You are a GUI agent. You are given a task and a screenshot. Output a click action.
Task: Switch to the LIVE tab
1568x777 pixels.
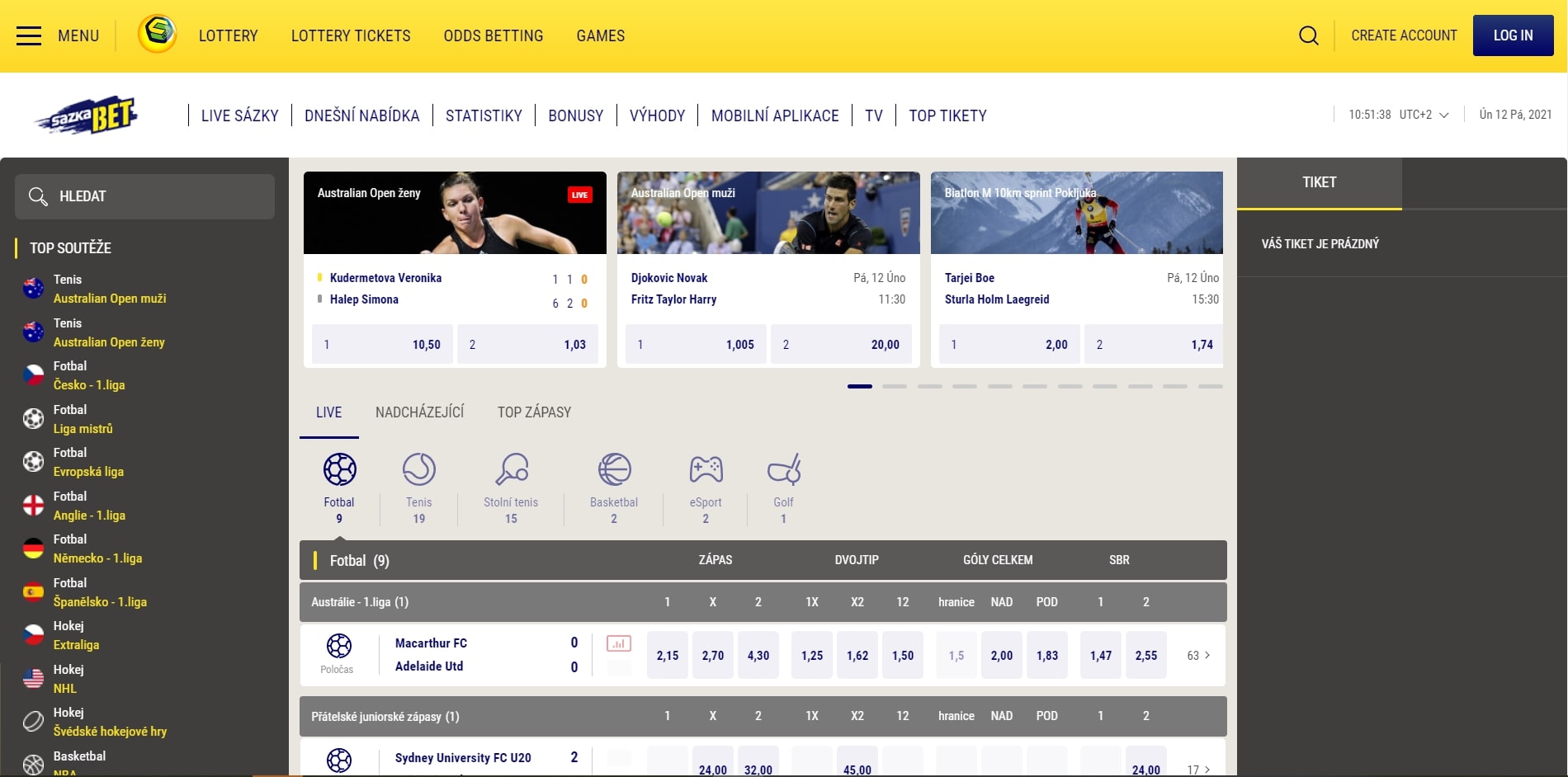tap(328, 412)
